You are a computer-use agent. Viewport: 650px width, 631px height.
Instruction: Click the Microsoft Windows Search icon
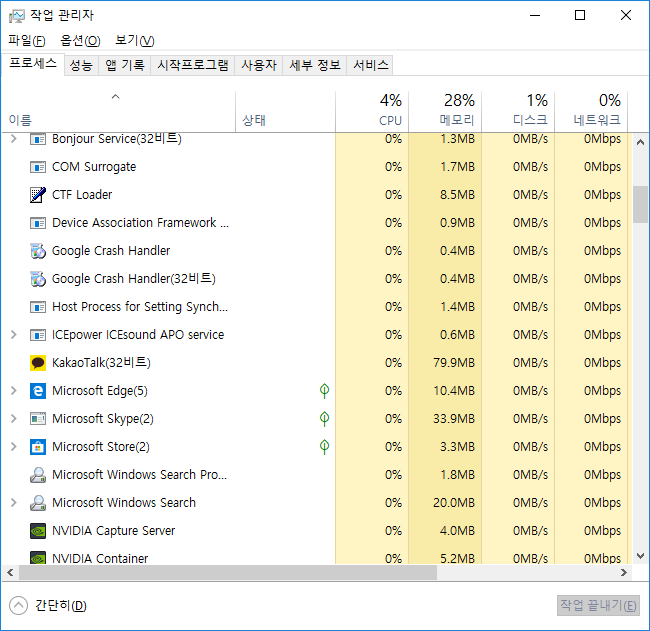click(38, 503)
